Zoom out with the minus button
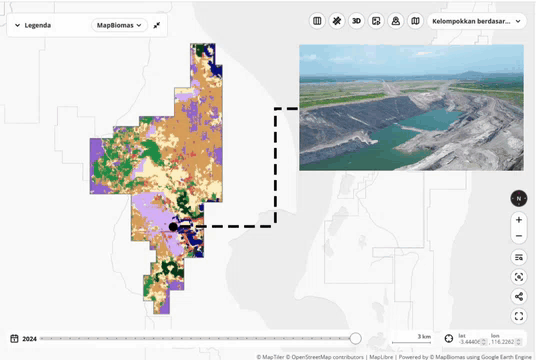This screenshot has width=536, height=360. point(519,236)
